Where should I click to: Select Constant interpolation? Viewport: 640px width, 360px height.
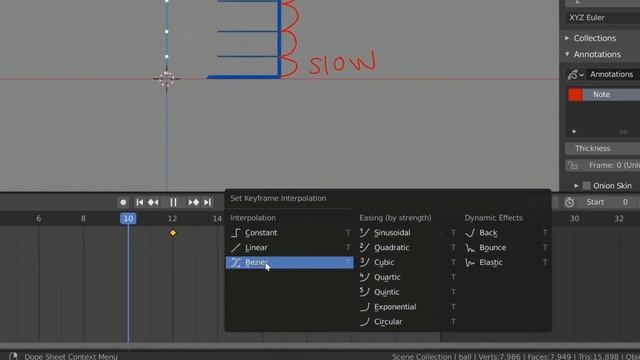click(x=290, y=233)
